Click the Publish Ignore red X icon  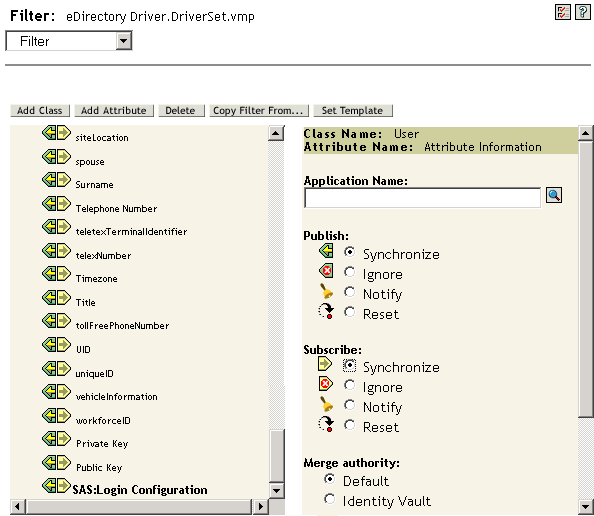(326, 271)
